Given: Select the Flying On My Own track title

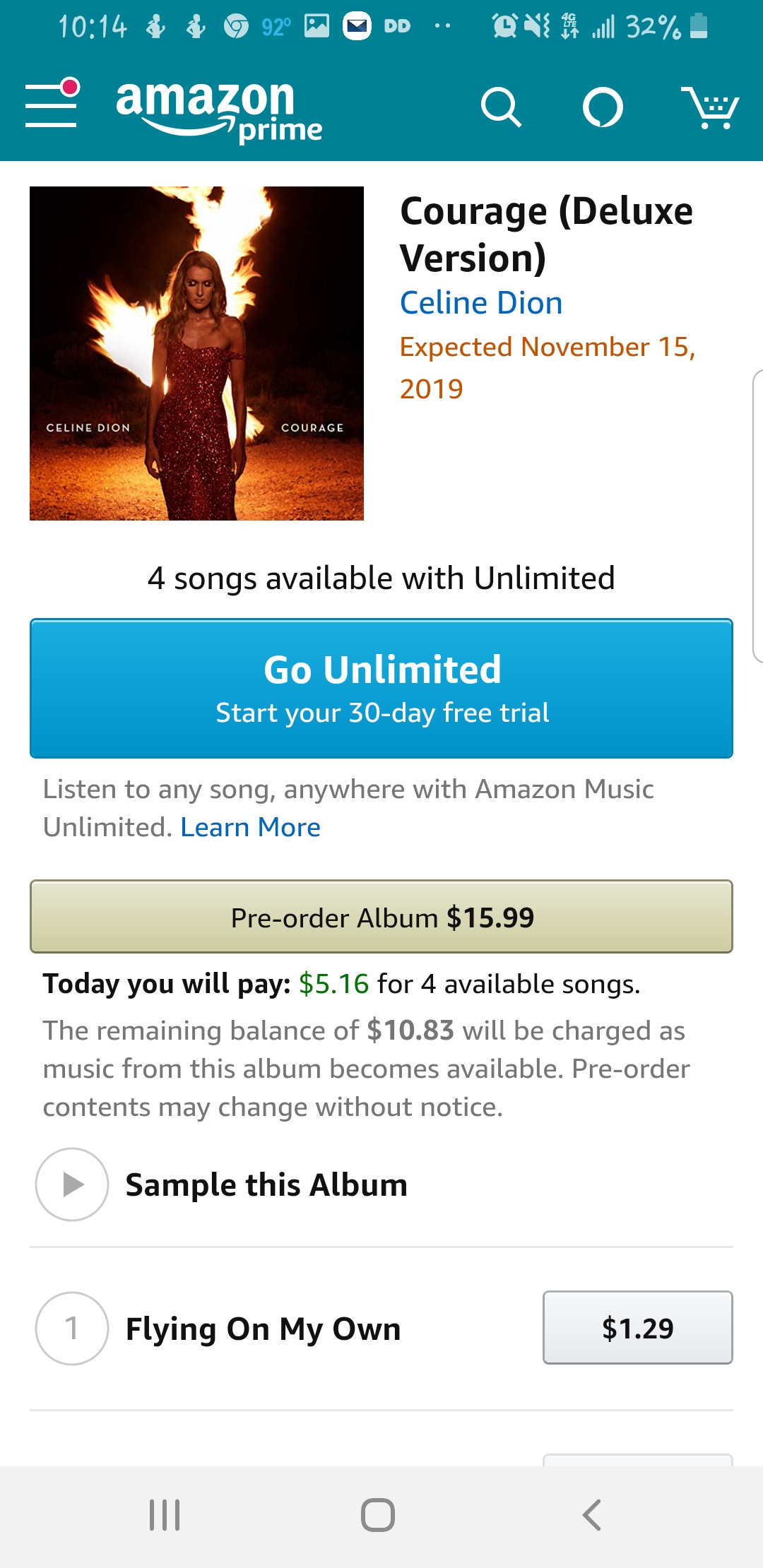Looking at the screenshot, I should click(x=263, y=1329).
